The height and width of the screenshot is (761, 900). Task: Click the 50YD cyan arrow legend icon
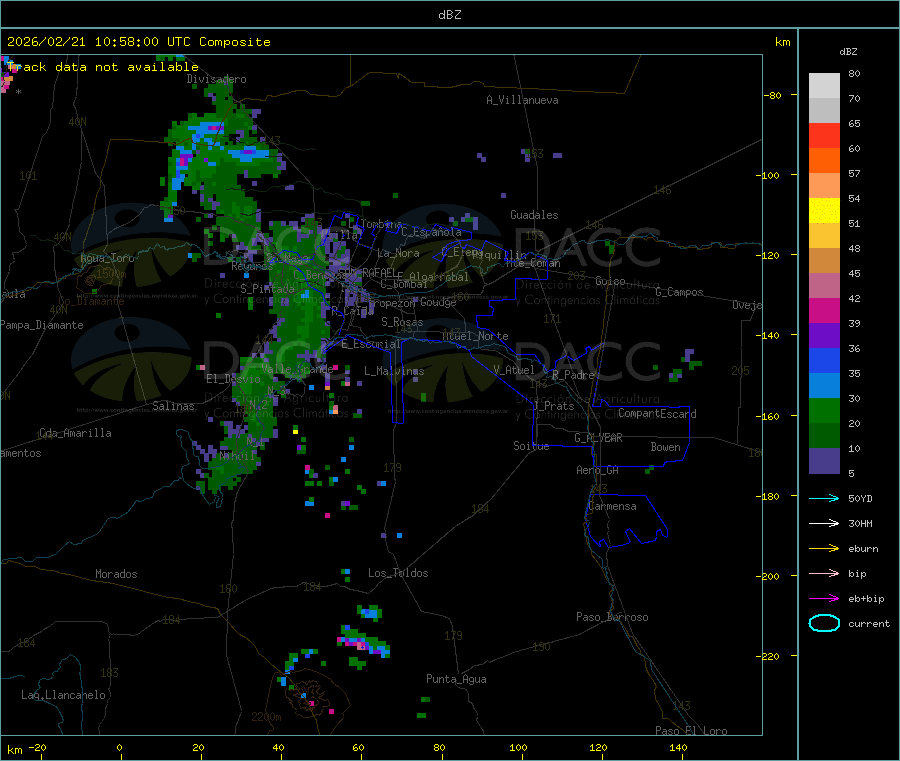(x=824, y=498)
